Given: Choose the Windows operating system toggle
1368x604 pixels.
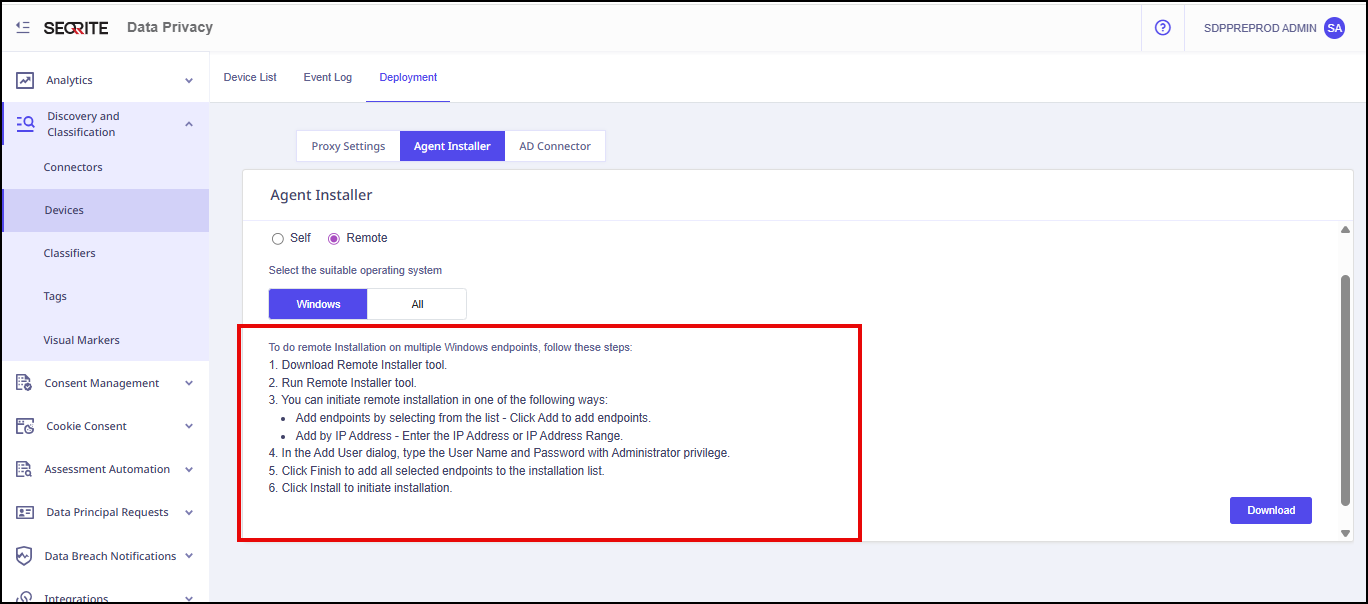Looking at the screenshot, I should [x=318, y=304].
